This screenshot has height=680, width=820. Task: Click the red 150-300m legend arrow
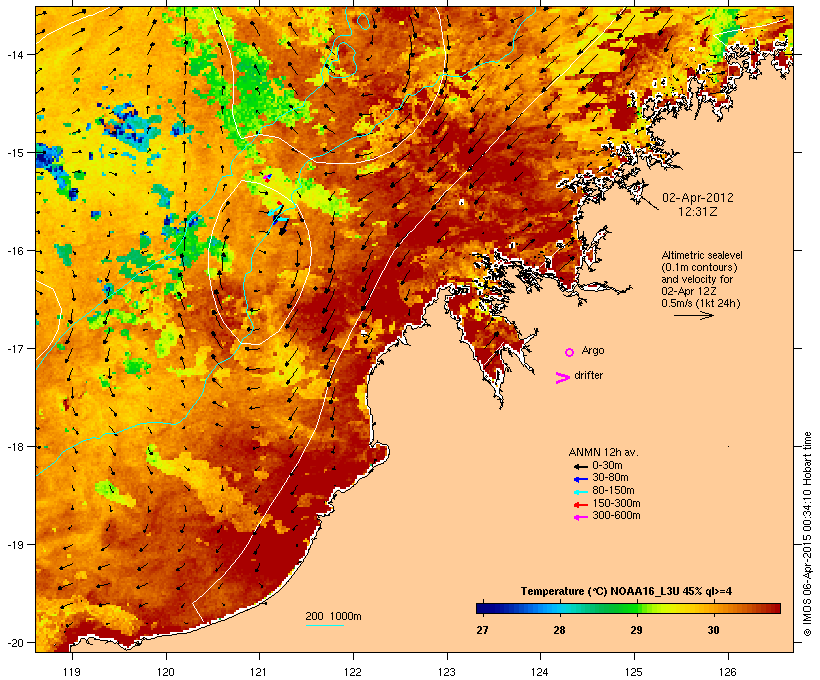tap(580, 505)
